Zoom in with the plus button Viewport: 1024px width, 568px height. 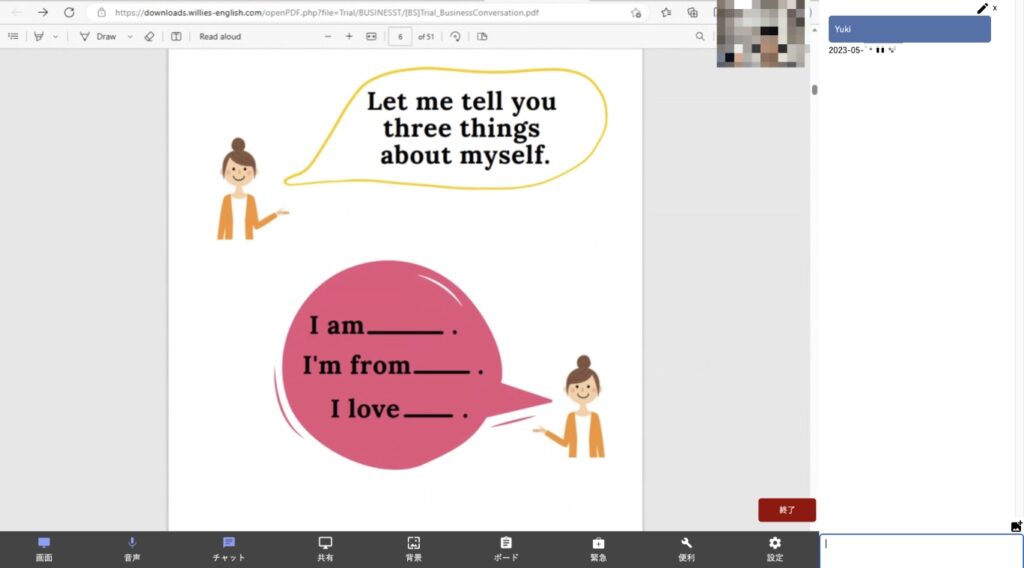click(x=349, y=37)
